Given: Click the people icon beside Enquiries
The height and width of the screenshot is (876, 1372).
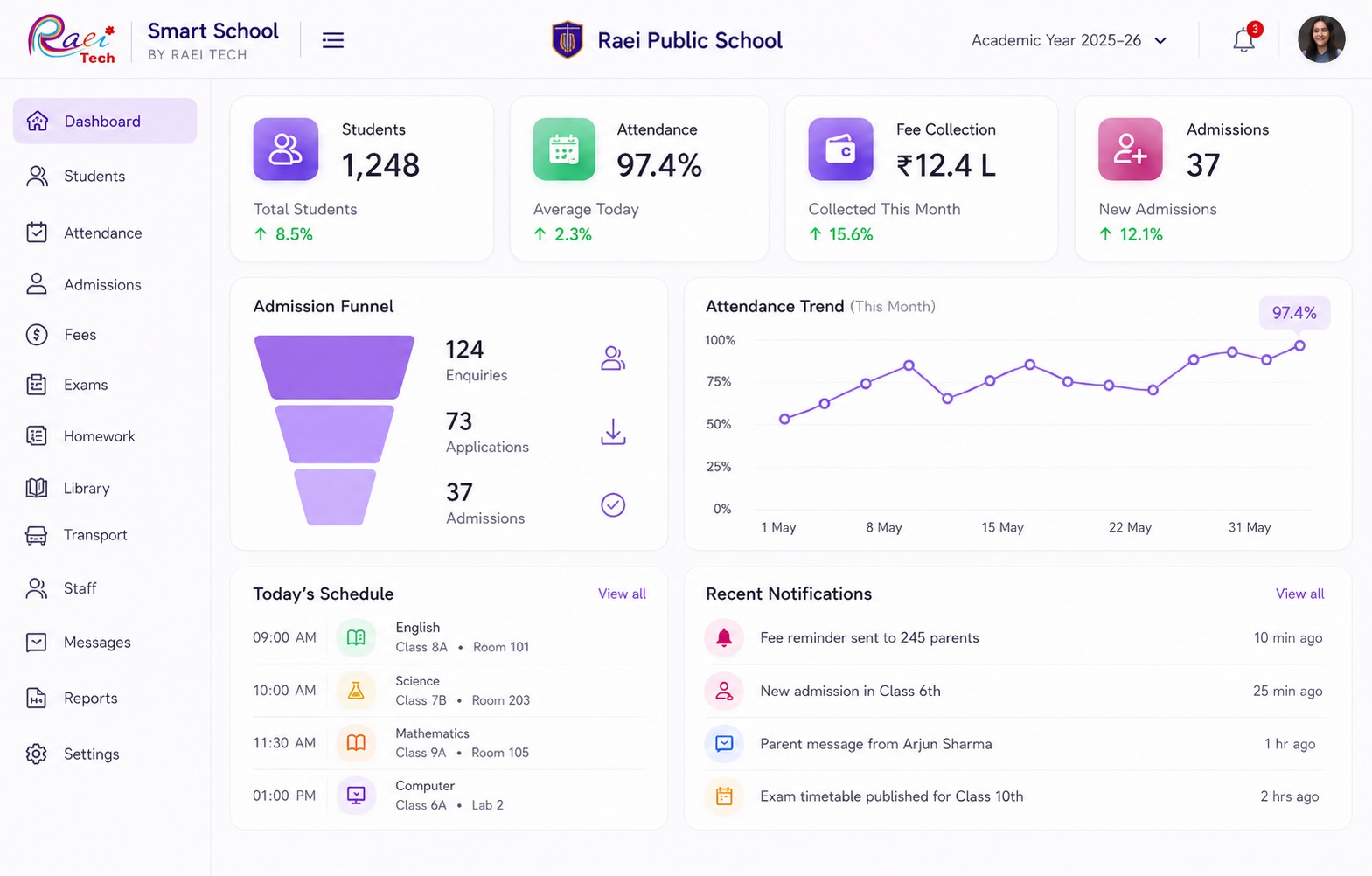Looking at the screenshot, I should click(x=613, y=358).
